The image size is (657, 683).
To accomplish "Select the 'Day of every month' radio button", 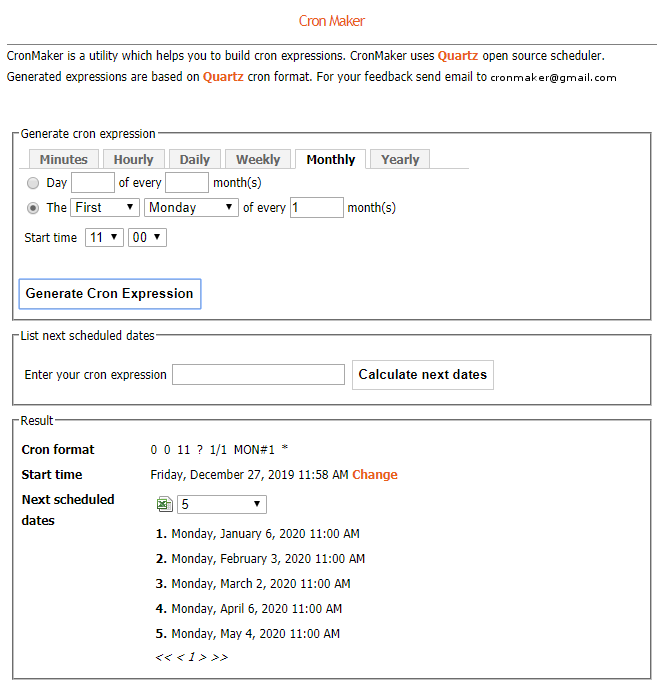I will click(x=33, y=183).
